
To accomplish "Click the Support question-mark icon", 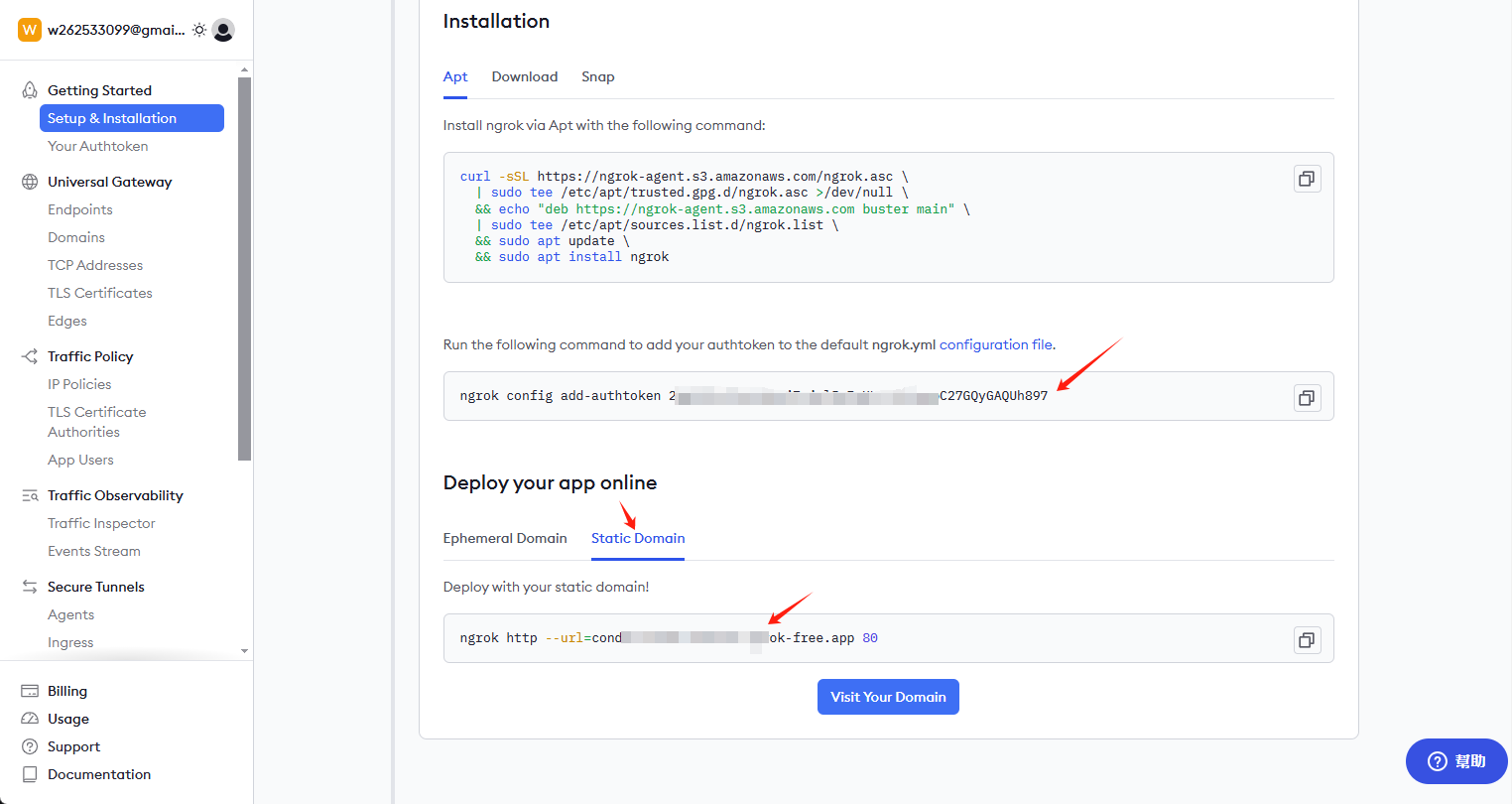I will tap(30, 746).
